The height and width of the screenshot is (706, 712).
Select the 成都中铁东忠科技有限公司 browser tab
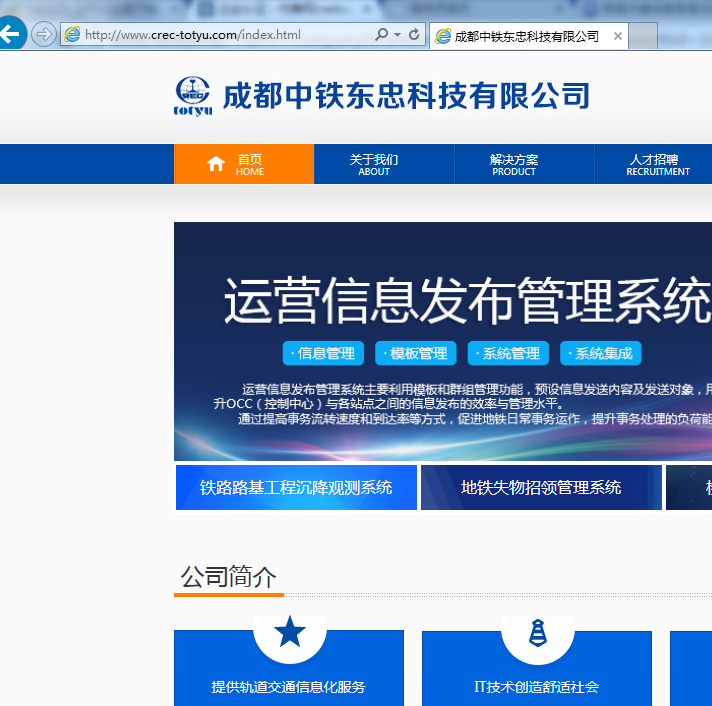[529, 36]
